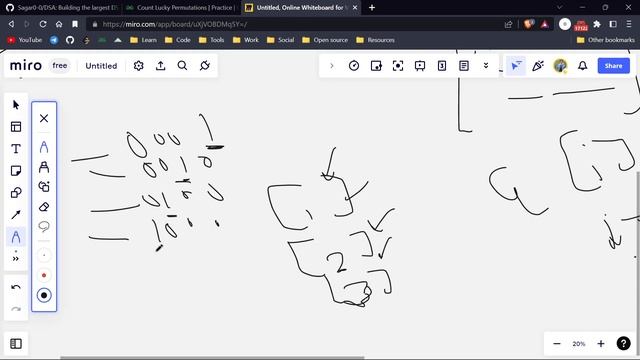Zoom out with minus button

[557, 344]
